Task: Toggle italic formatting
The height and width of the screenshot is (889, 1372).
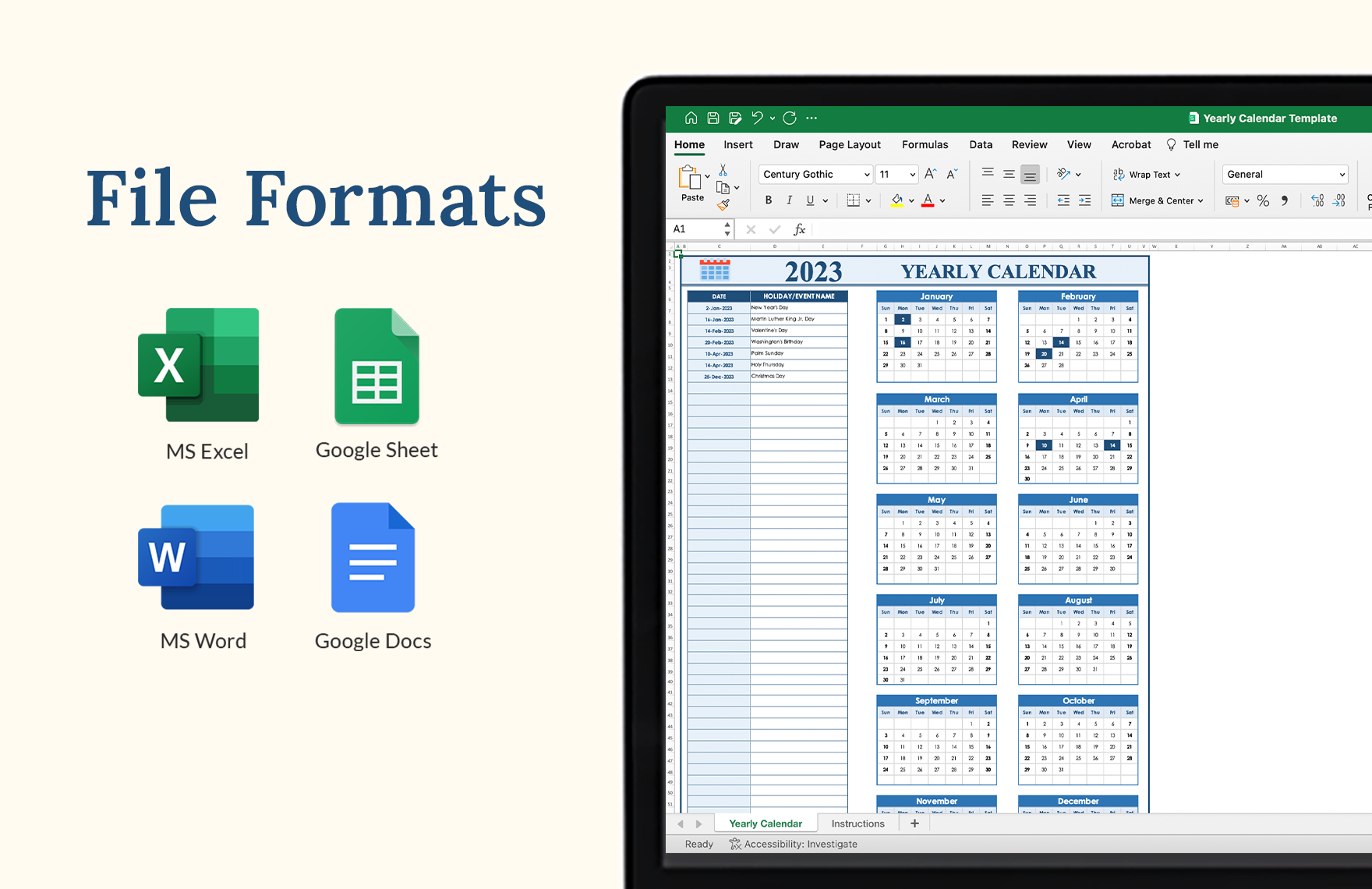Action: pyautogui.click(x=790, y=200)
